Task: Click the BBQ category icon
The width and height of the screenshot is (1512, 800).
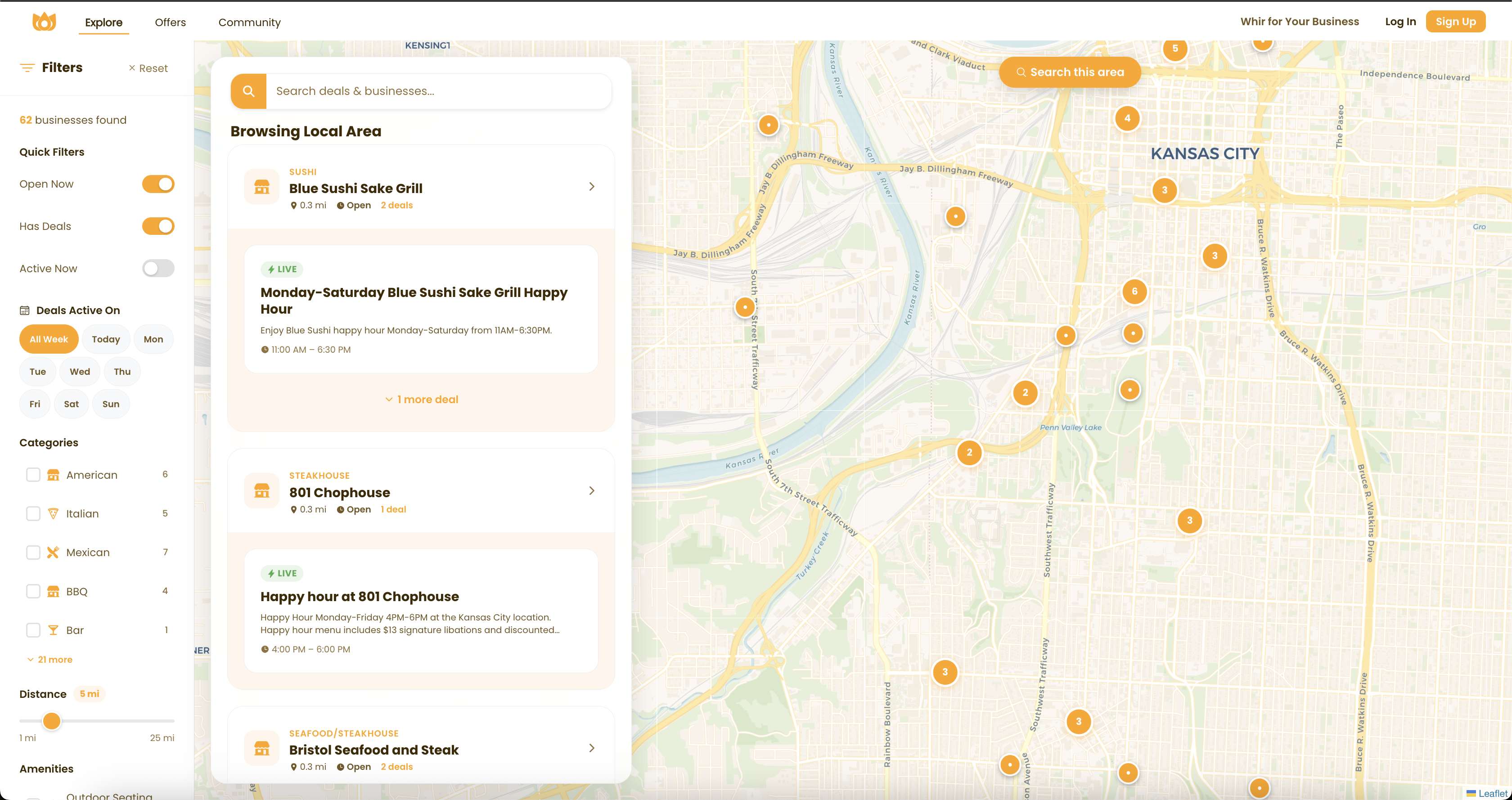Action: 53,591
